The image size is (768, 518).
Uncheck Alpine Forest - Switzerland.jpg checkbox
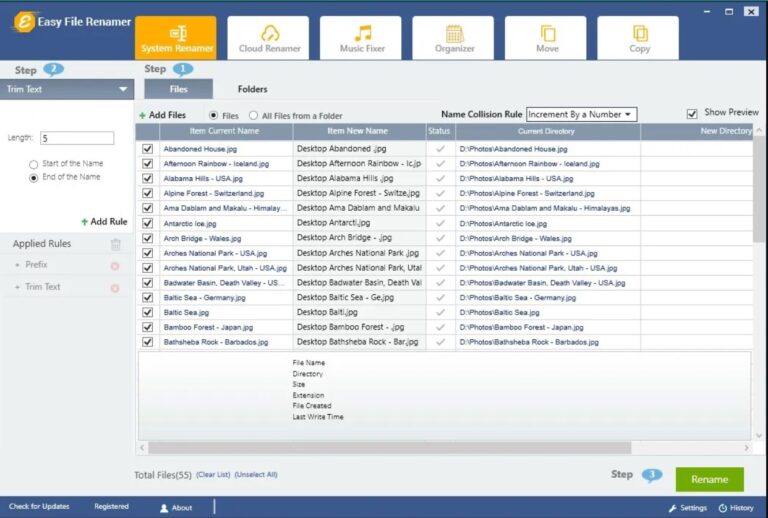tap(147, 193)
